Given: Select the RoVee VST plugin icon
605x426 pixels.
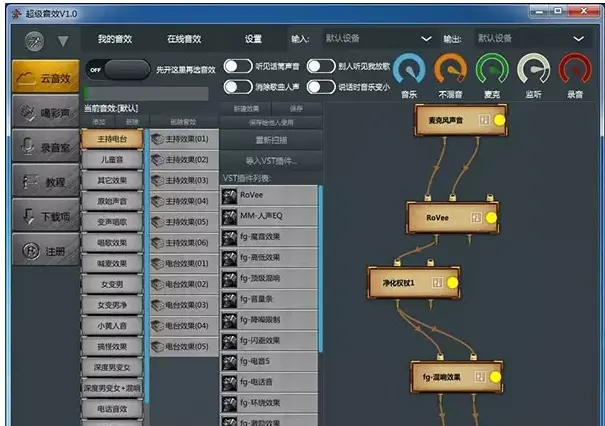Looking at the screenshot, I should pyautogui.click(x=230, y=194).
